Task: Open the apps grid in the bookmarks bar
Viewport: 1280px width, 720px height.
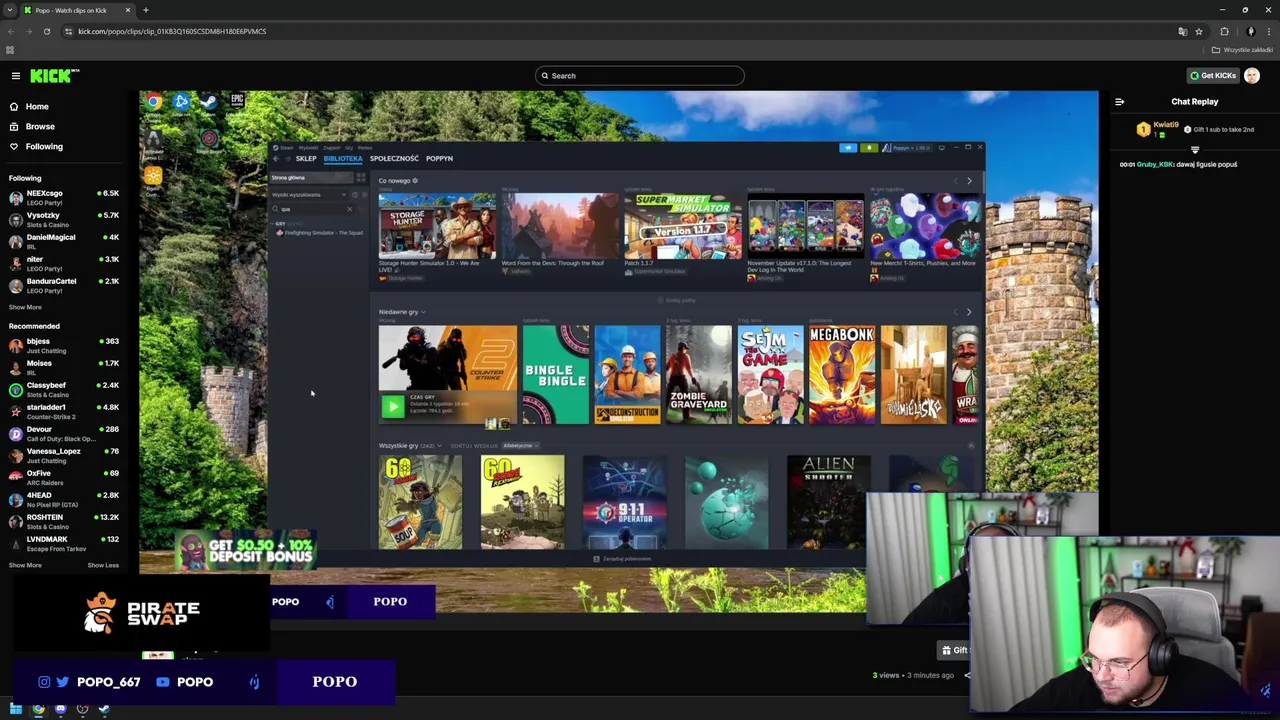Action: coord(10,50)
